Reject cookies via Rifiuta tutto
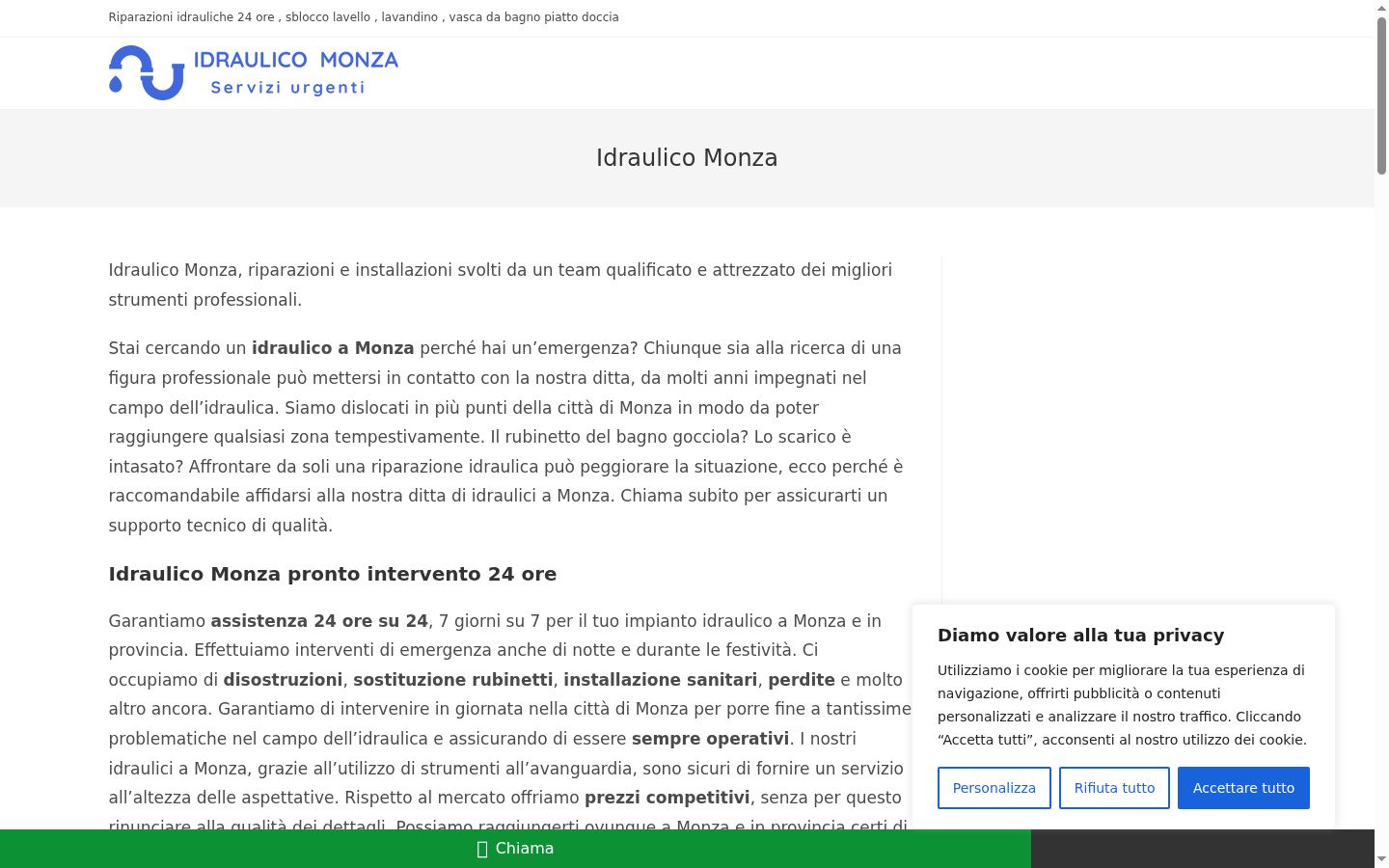The image size is (1389, 868). click(x=1114, y=788)
